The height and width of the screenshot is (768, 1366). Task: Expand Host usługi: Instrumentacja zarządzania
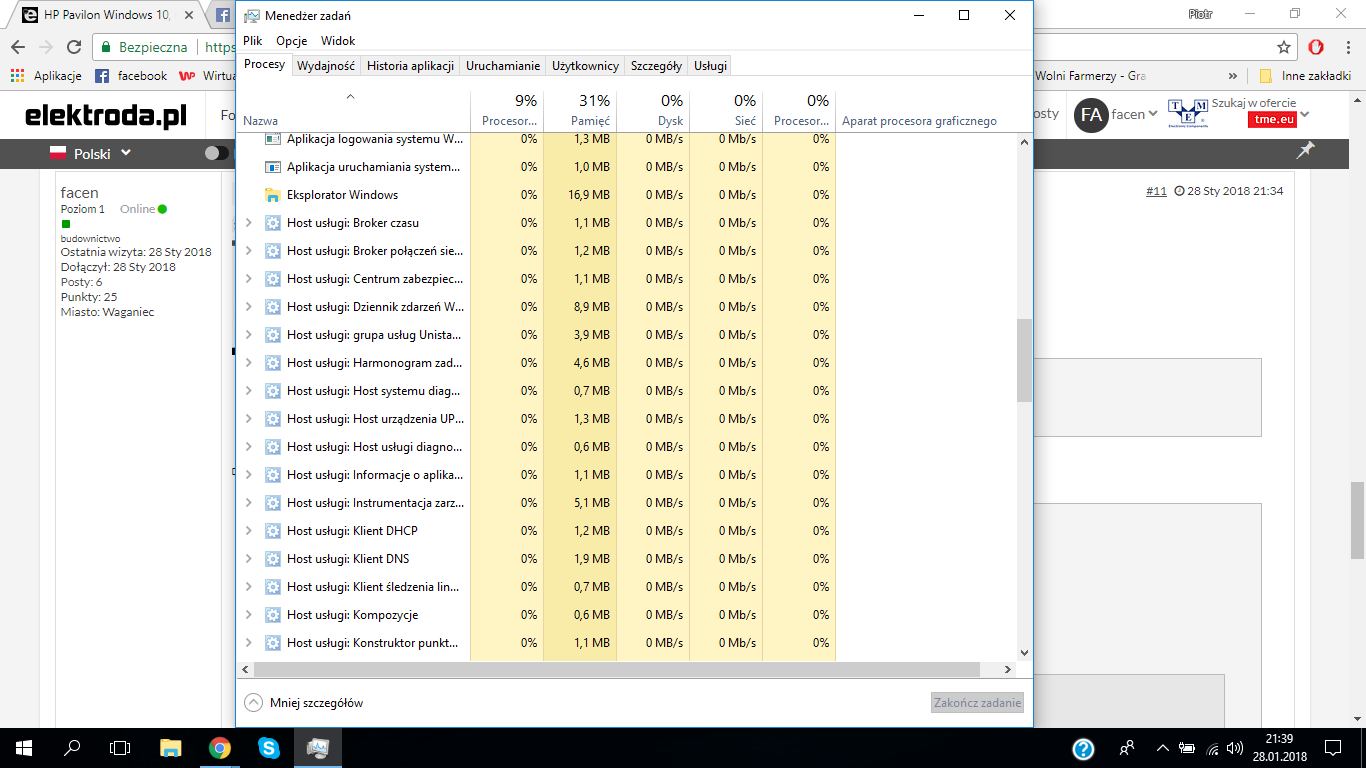[x=249, y=503]
